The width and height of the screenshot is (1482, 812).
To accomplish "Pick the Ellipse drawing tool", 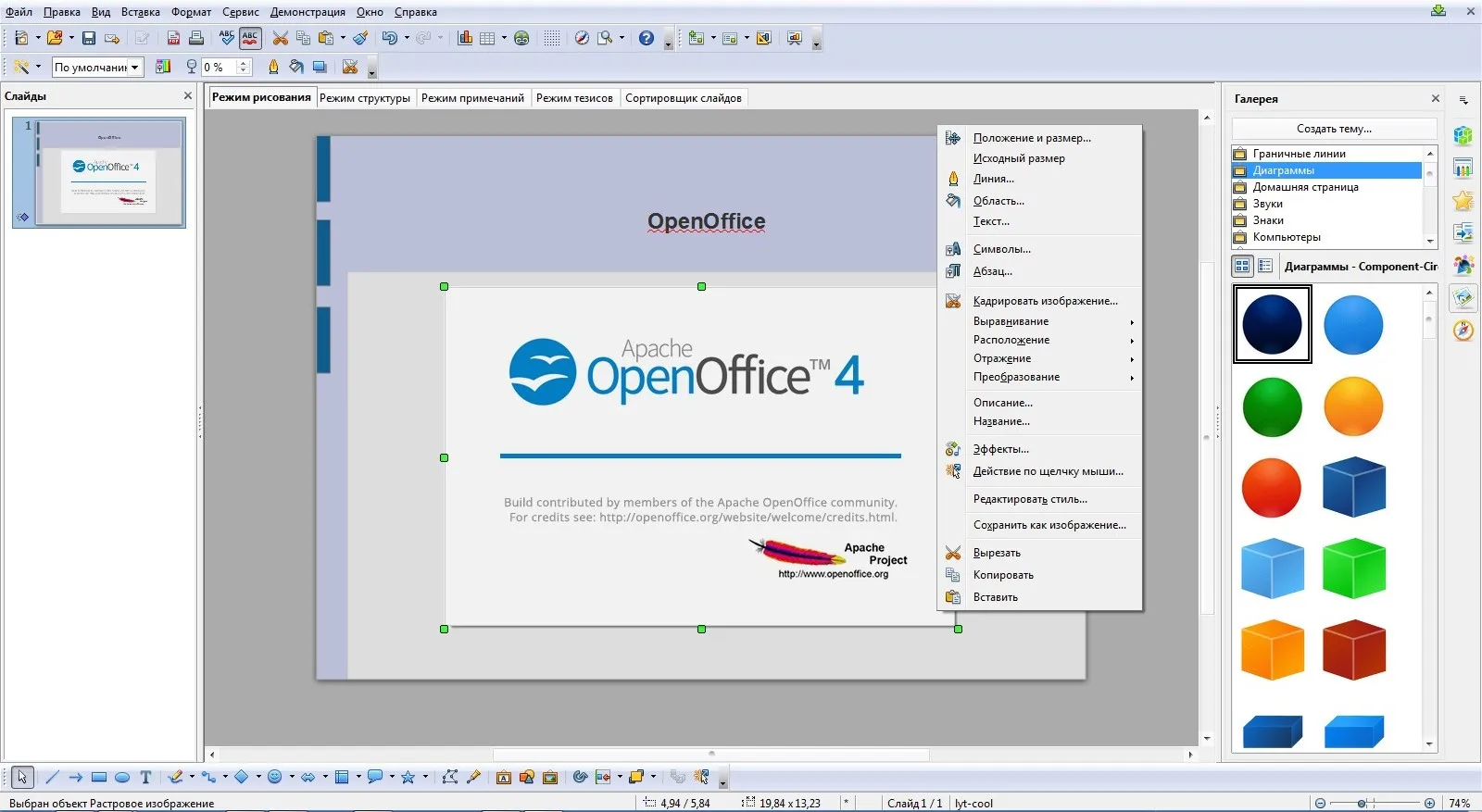I will pos(122,777).
